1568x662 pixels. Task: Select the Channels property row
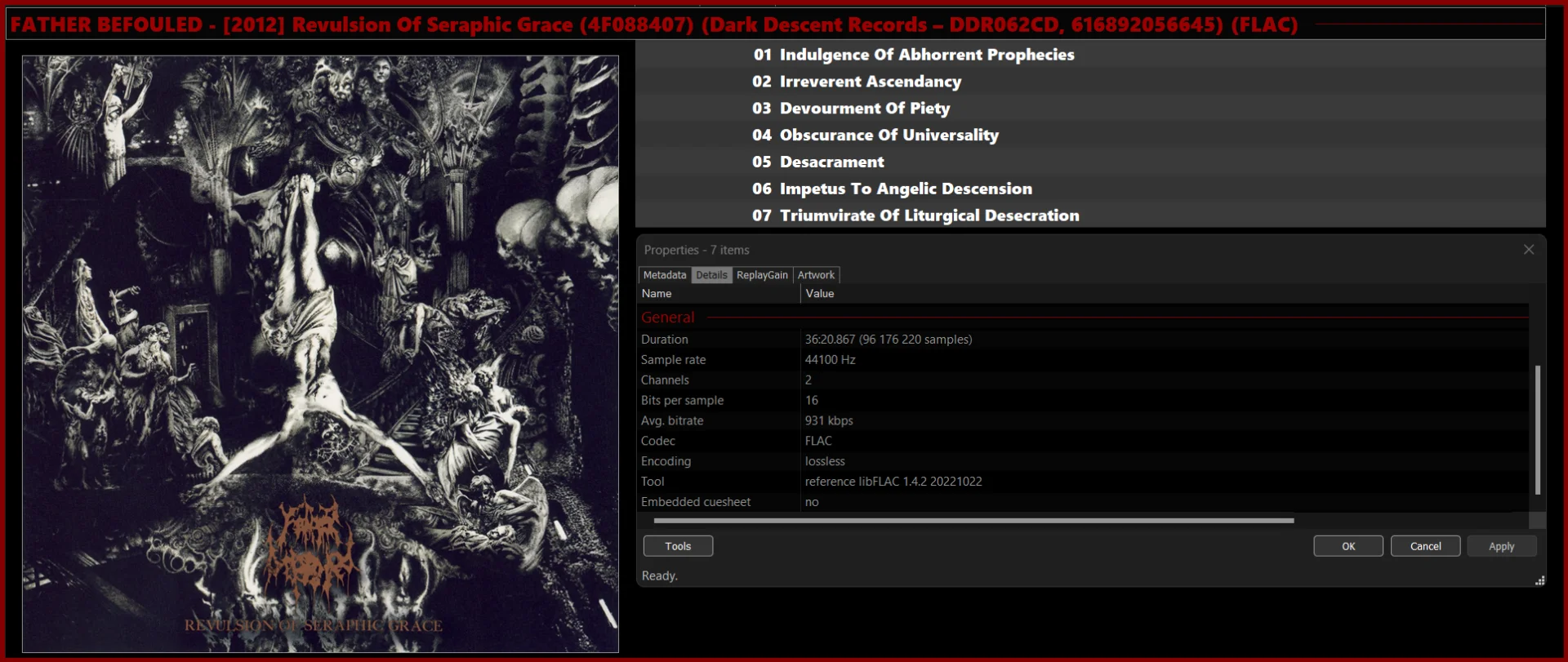click(x=1083, y=380)
